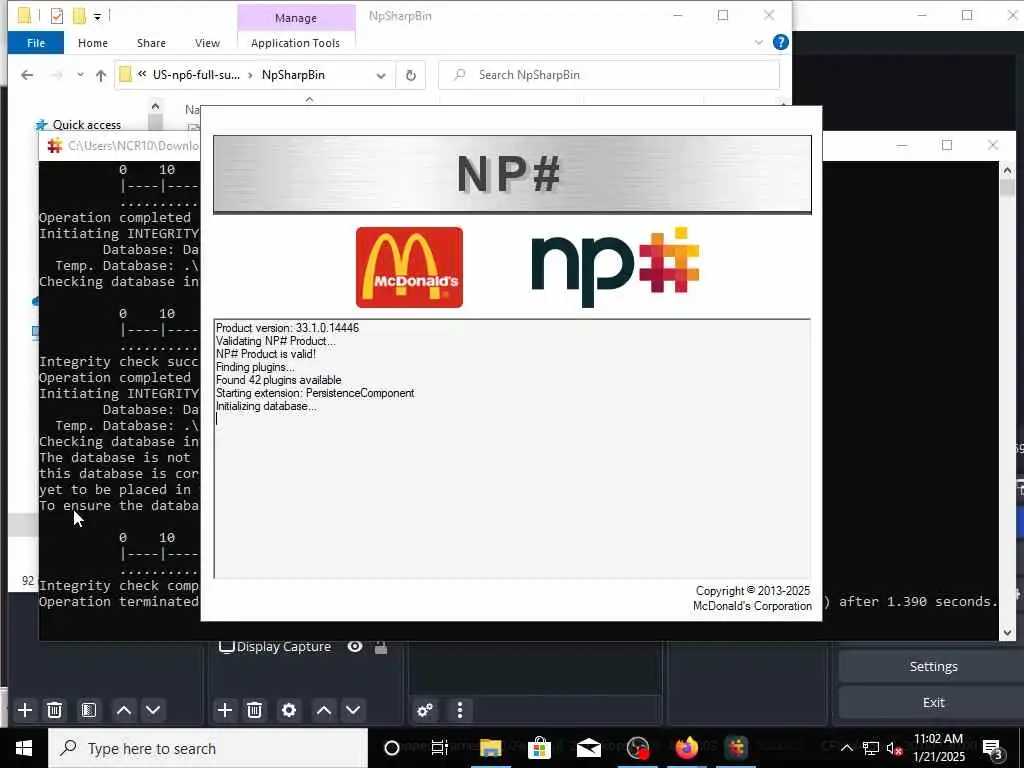Open Windows notification center

click(x=992, y=748)
